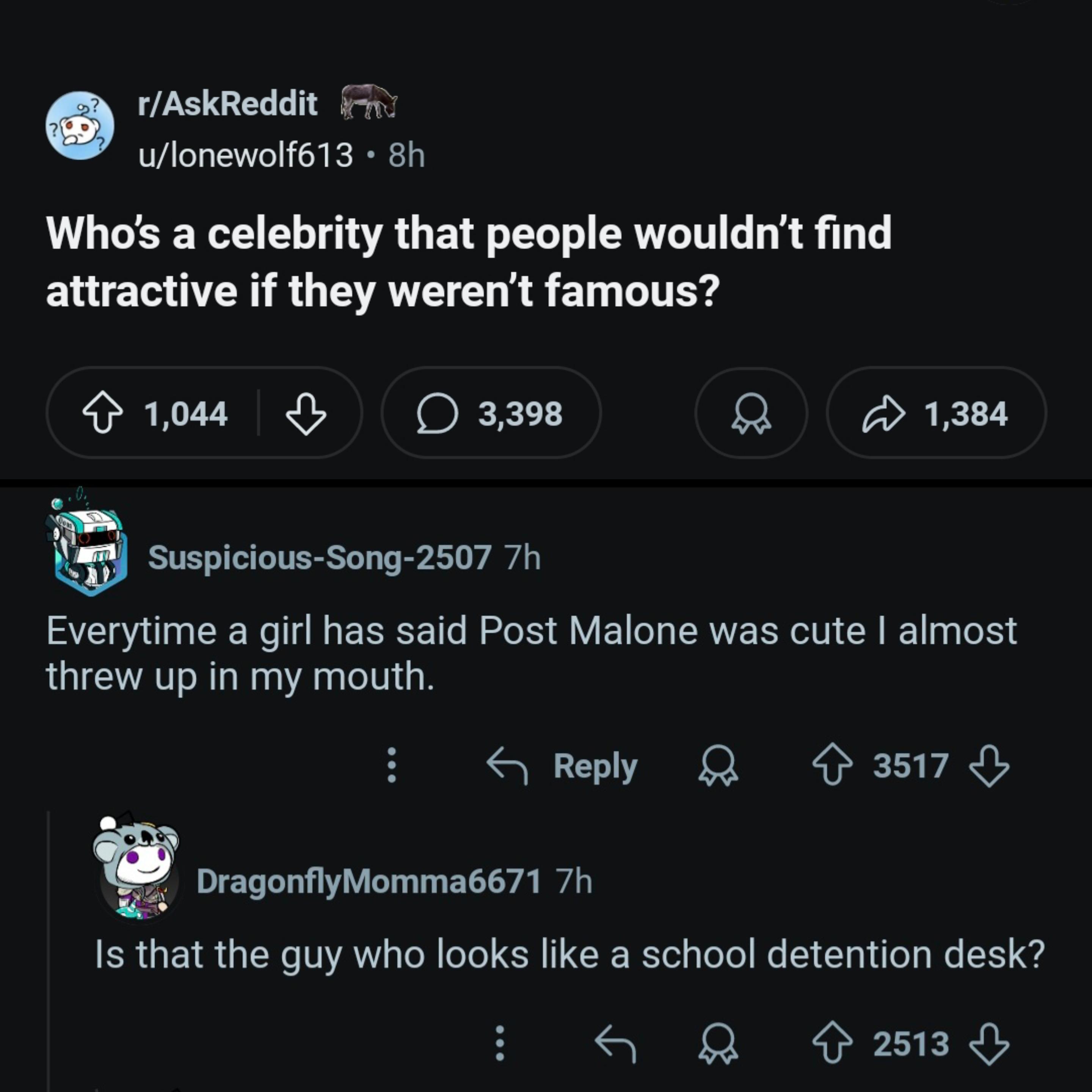Award the detention desk reply
The height and width of the screenshot is (1092, 1092).
[718, 1043]
